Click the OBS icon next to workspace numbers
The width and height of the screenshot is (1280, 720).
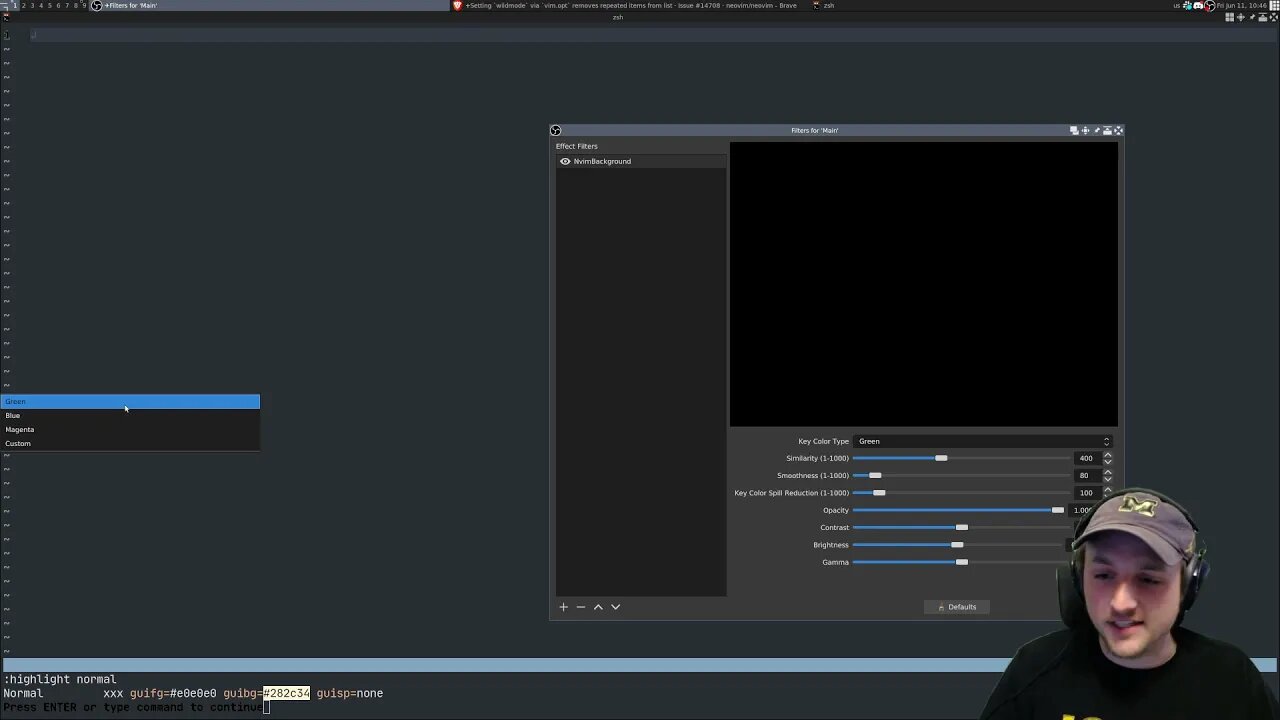[x=96, y=5]
